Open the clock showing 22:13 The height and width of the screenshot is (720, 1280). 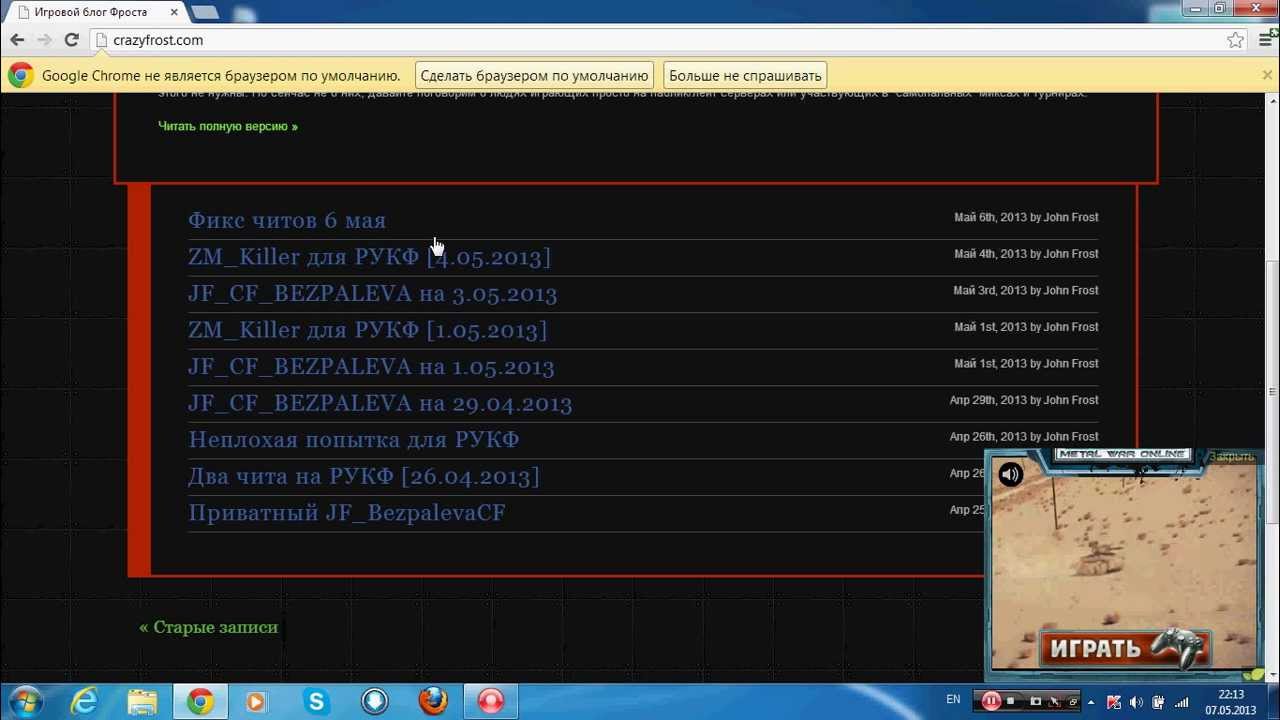pyautogui.click(x=1230, y=702)
